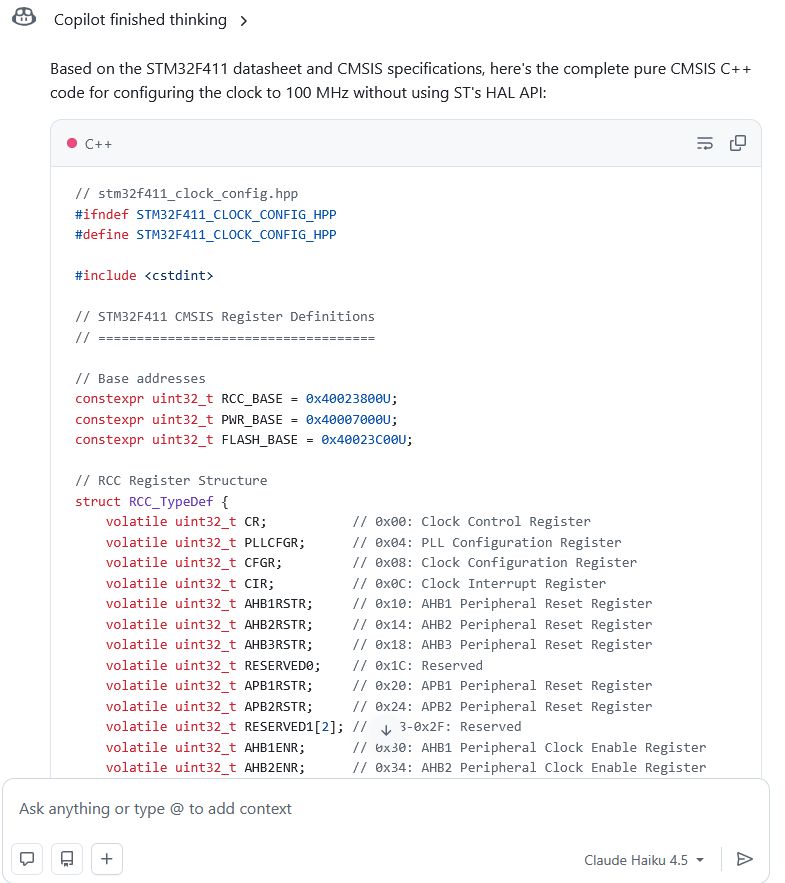Viewport: 785px width, 883px height.
Task: Click the #include <cstdint> line
Action: click(x=144, y=275)
